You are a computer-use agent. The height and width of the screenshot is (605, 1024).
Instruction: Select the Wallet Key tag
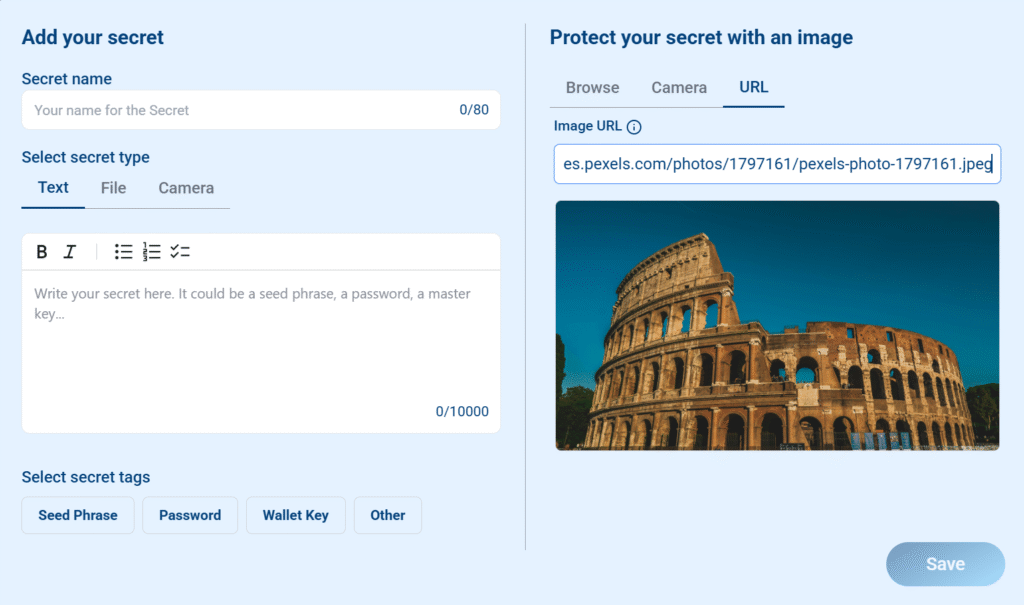(x=295, y=515)
